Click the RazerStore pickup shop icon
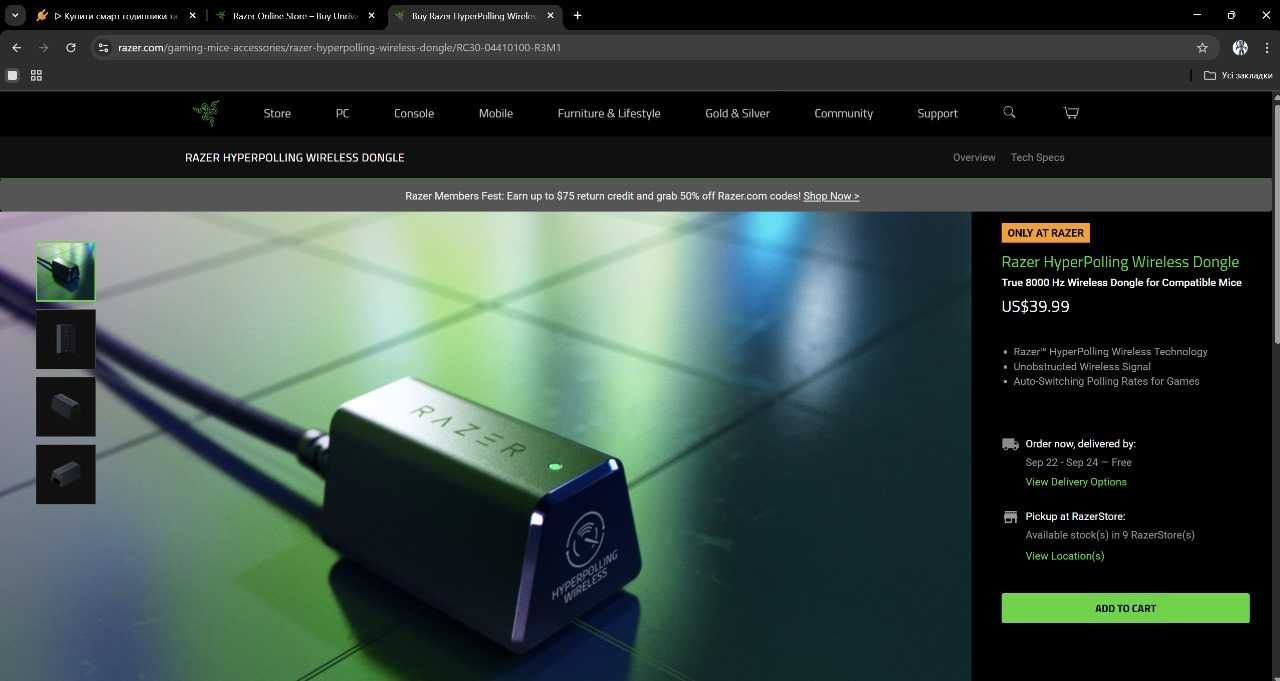1280x681 pixels. pyautogui.click(x=1010, y=517)
